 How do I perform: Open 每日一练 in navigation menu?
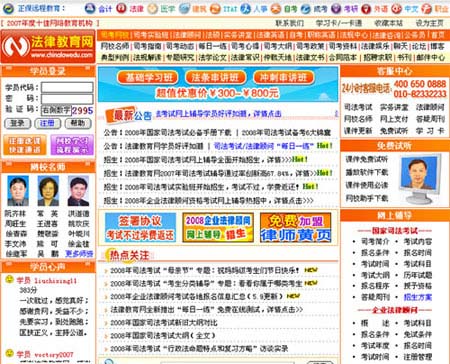213,46
